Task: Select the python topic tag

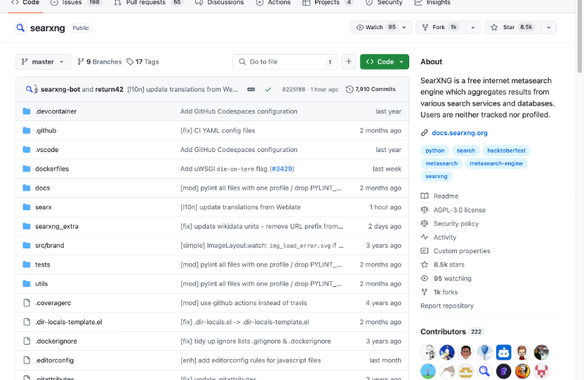Action: [x=435, y=151]
